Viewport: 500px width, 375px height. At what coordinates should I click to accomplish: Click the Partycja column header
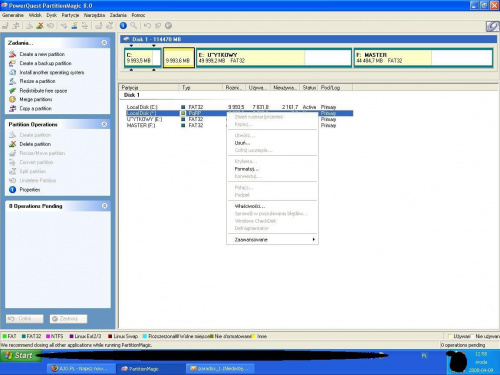tap(149, 87)
